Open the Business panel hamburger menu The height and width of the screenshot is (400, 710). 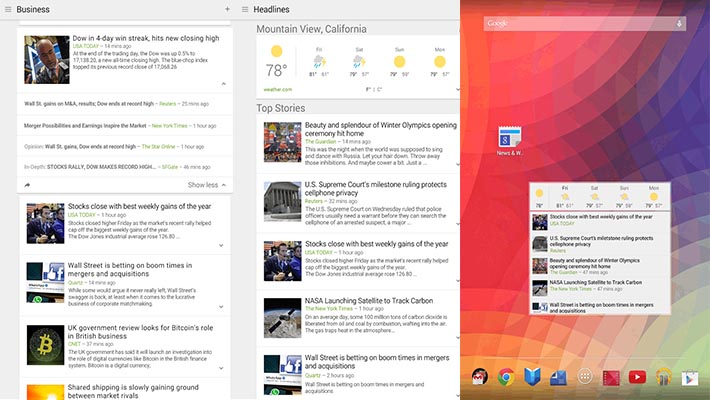(x=8, y=9)
